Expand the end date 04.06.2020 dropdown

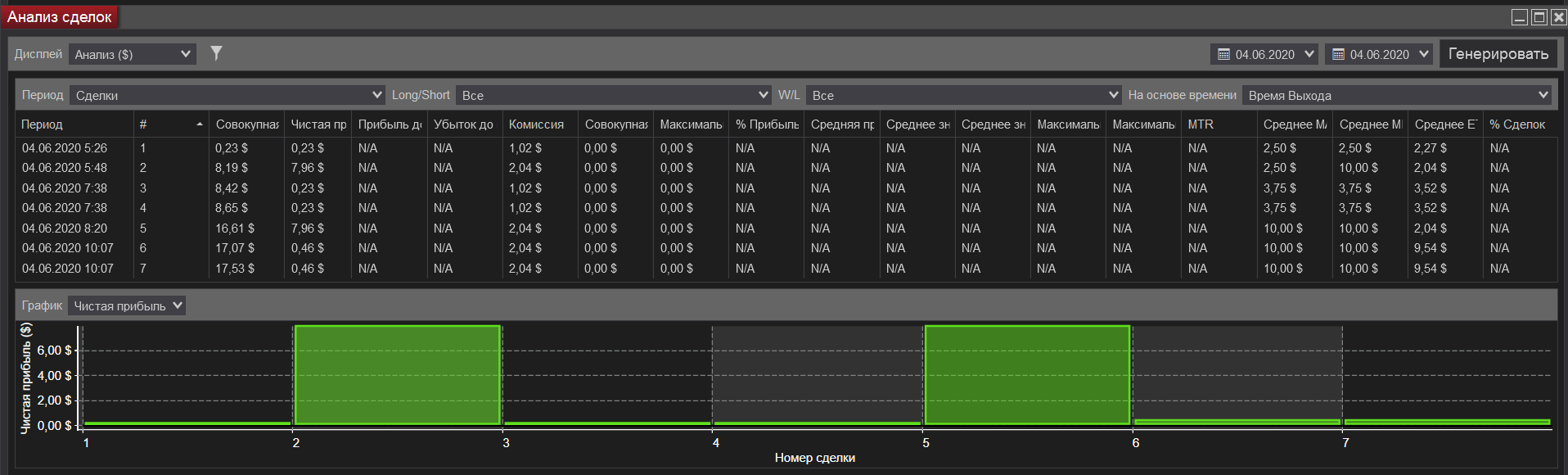pos(1424,54)
